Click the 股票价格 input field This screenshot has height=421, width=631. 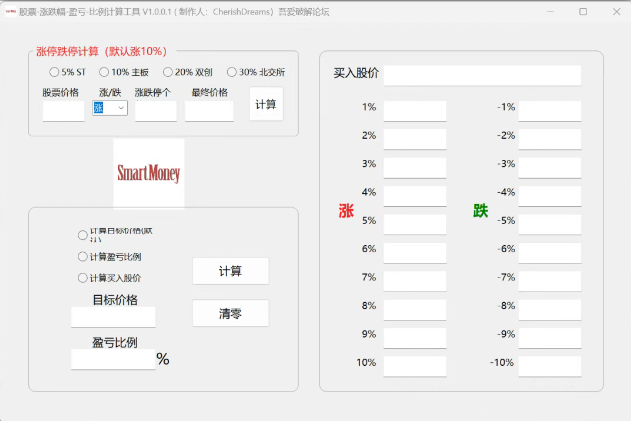click(63, 111)
